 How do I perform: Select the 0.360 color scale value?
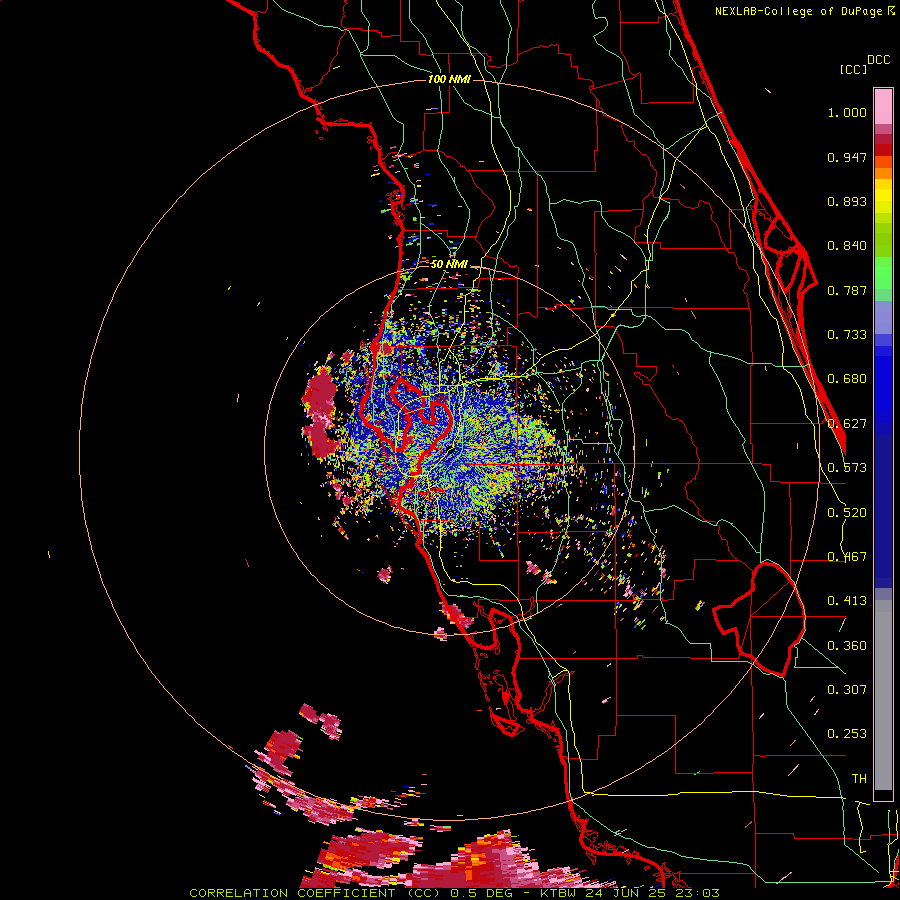[x=847, y=646]
